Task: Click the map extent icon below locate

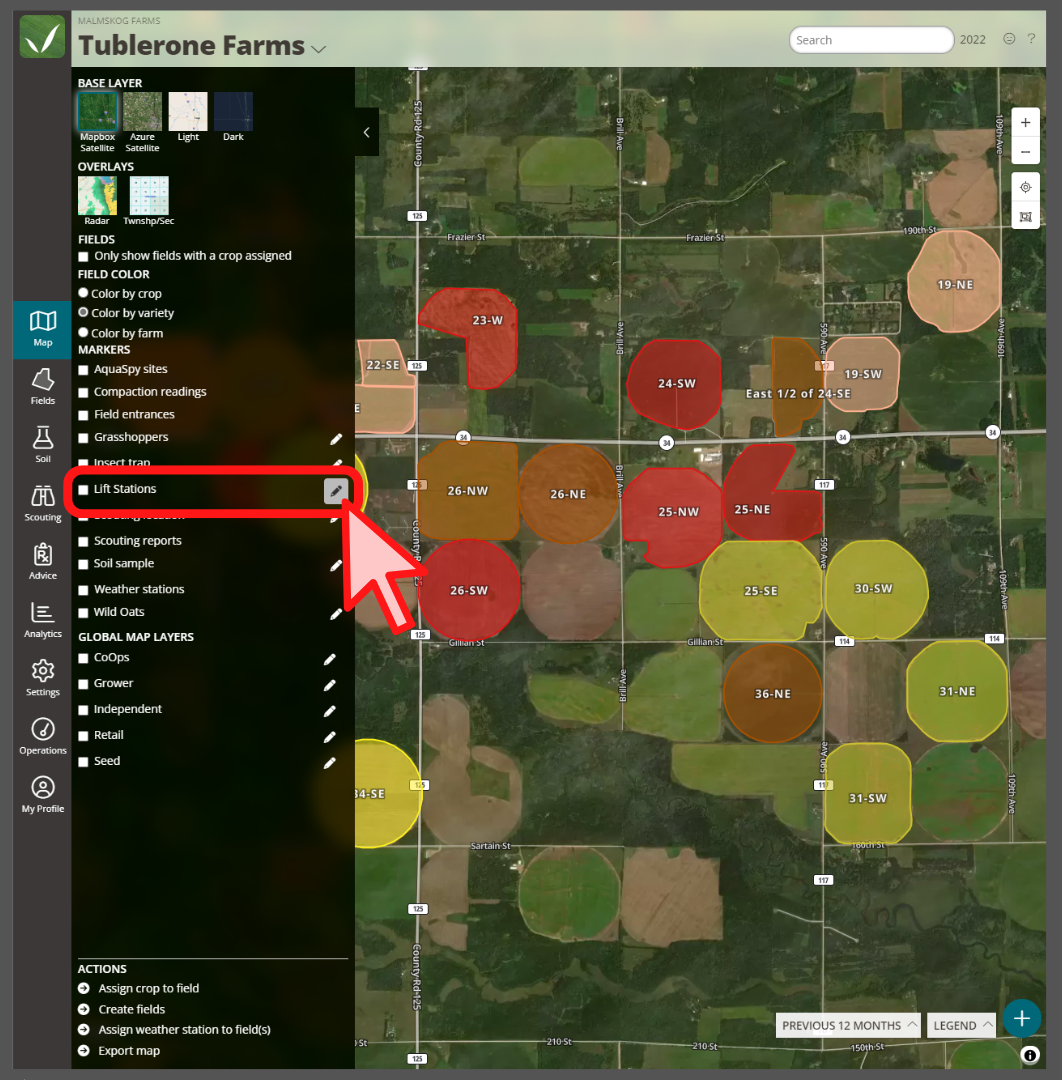Action: pos(1025,216)
